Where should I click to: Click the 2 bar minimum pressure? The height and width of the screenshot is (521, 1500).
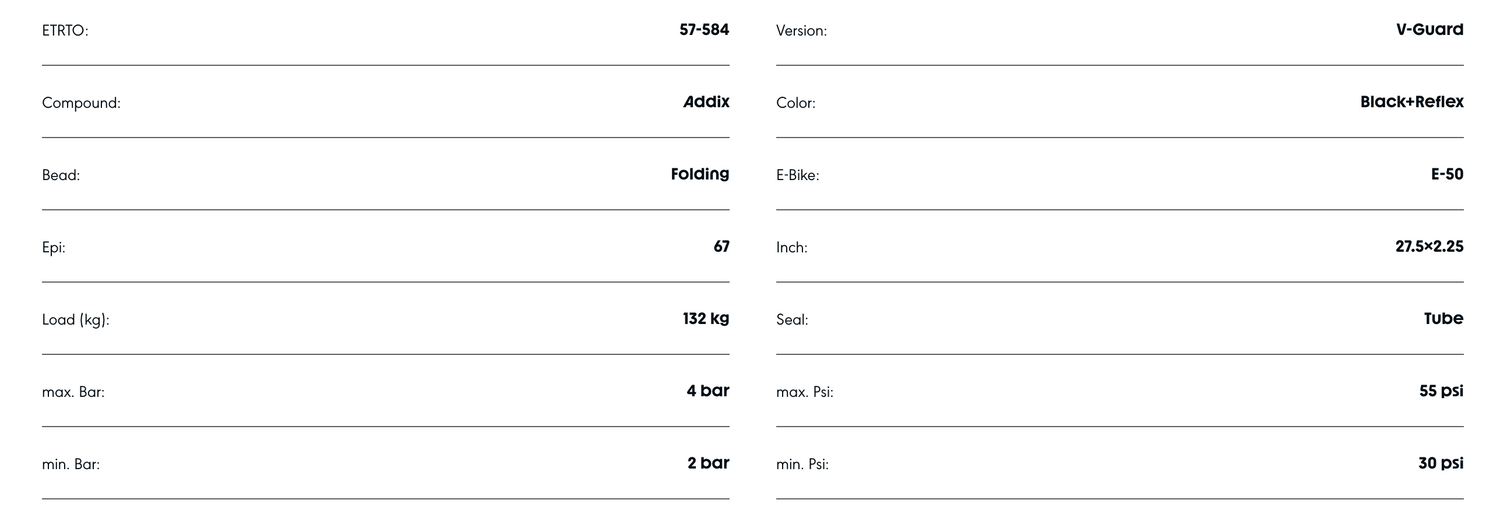[x=708, y=463]
